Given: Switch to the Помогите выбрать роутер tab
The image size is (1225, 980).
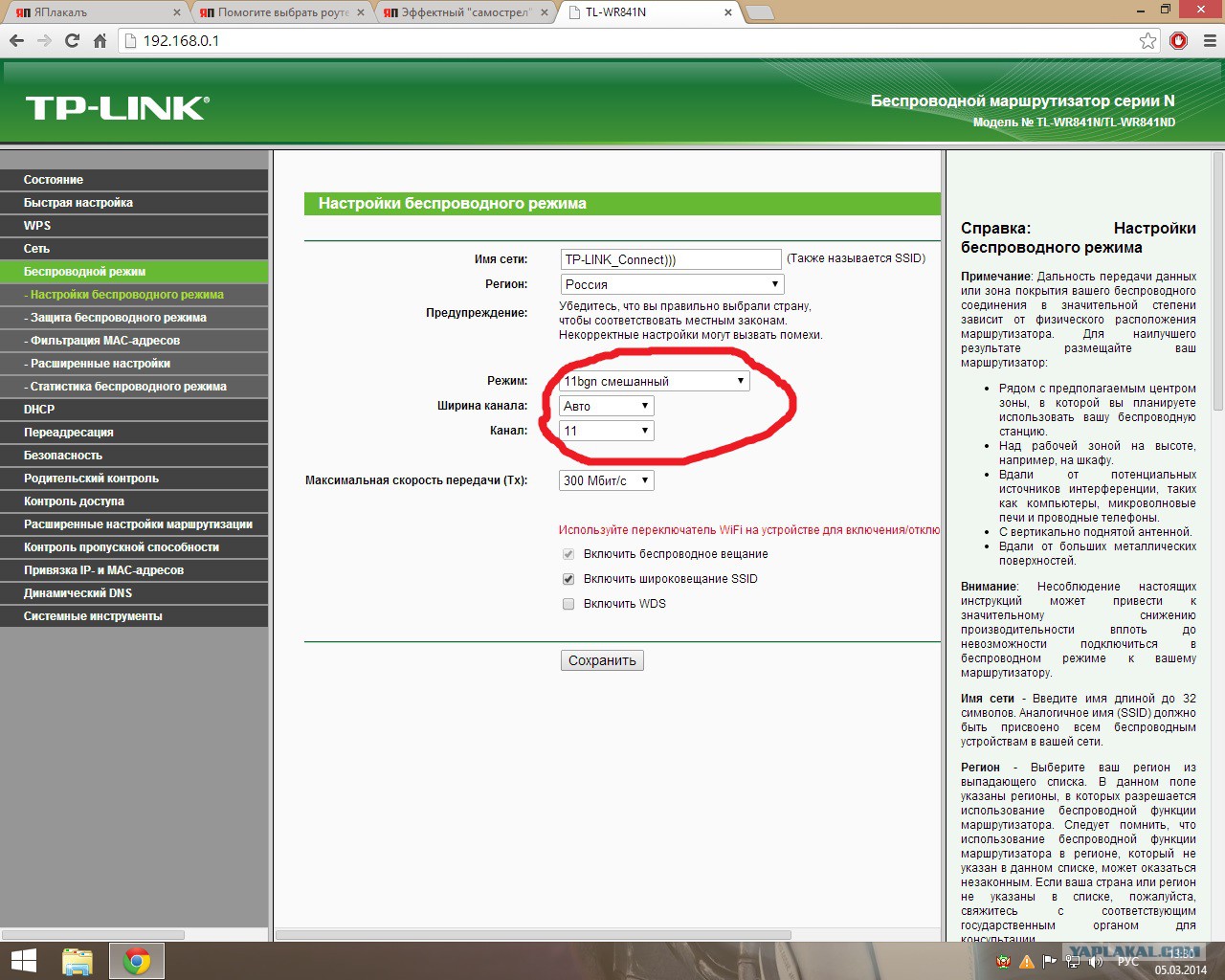Looking at the screenshot, I should (283, 12).
